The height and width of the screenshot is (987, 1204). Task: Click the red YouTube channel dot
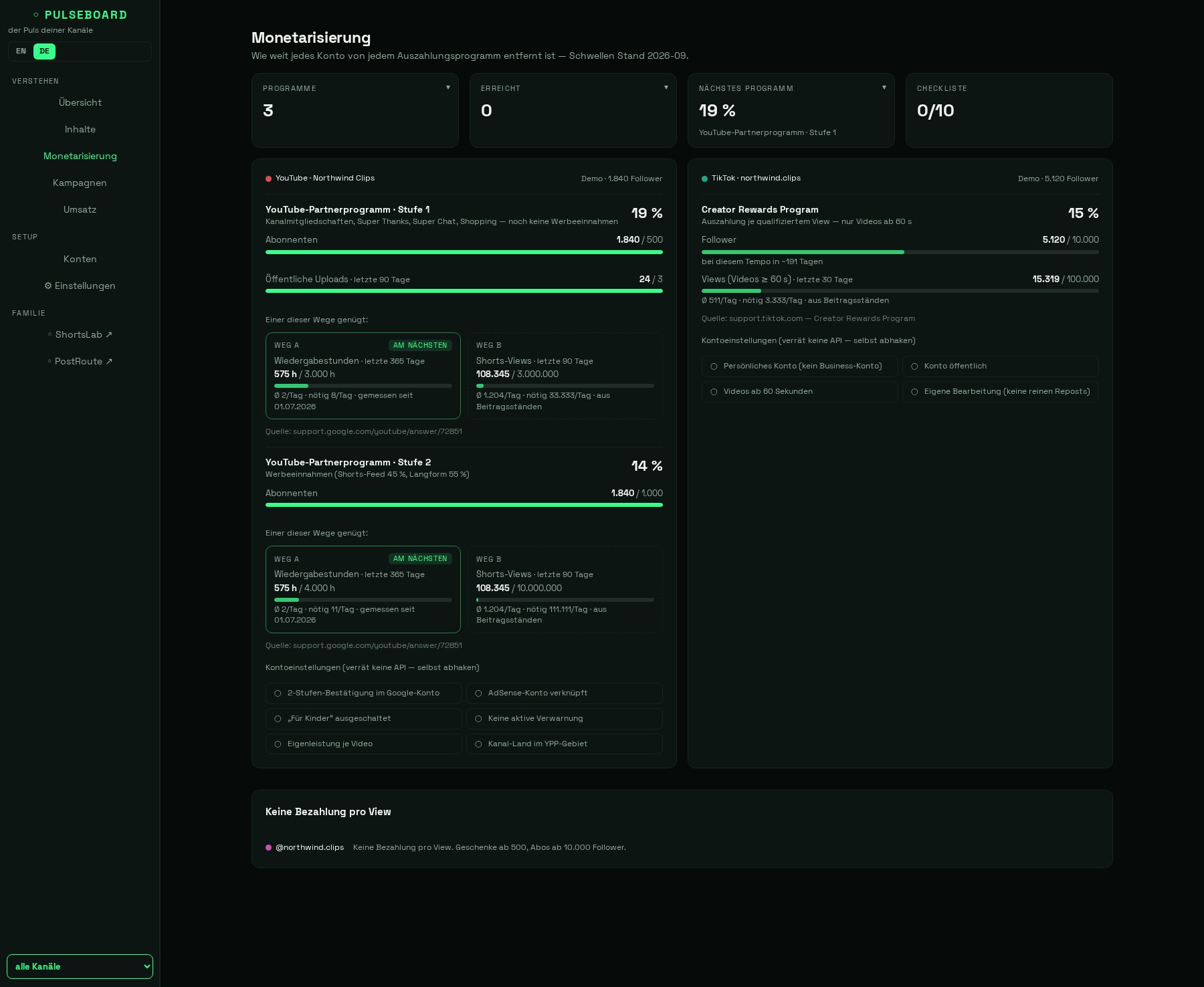pyautogui.click(x=268, y=179)
